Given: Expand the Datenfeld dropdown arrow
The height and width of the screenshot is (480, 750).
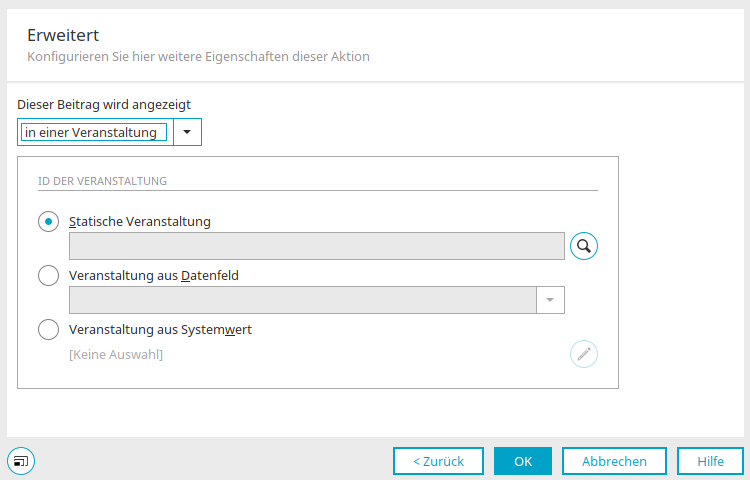Looking at the screenshot, I should 550,300.
